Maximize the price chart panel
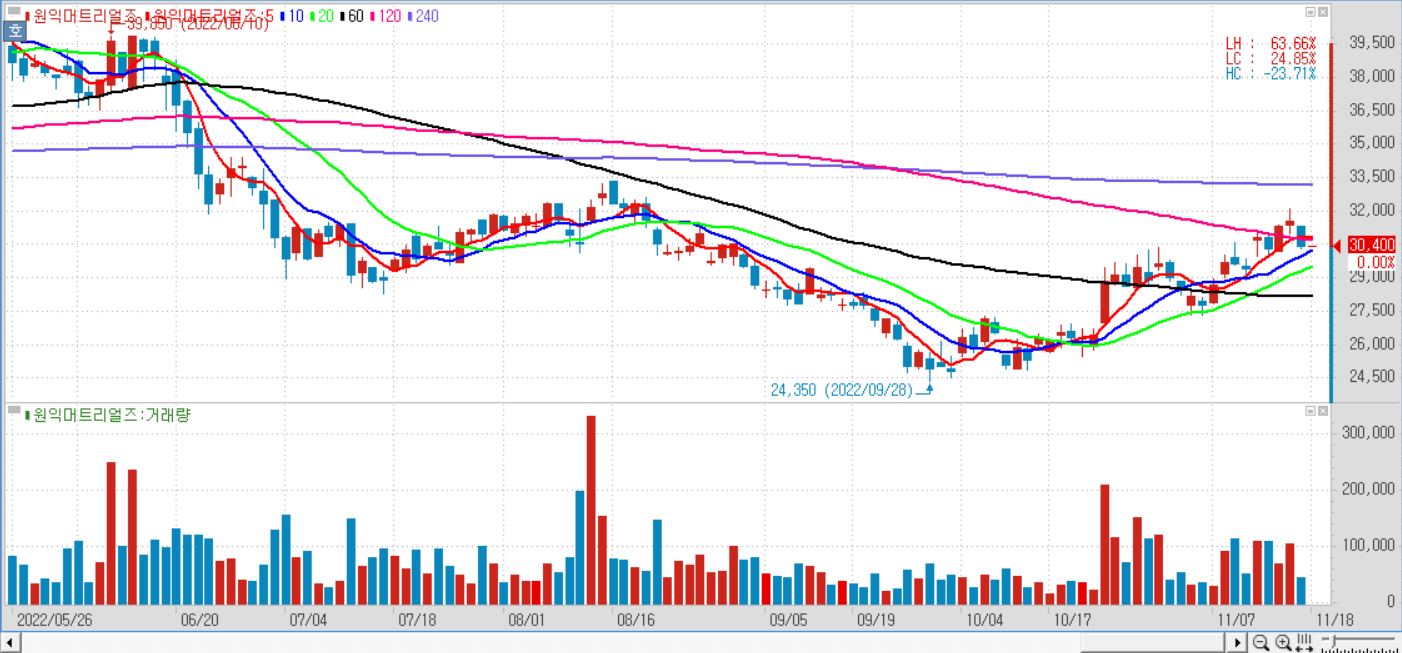Viewport: 1402px width, 653px height. (x=1310, y=12)
